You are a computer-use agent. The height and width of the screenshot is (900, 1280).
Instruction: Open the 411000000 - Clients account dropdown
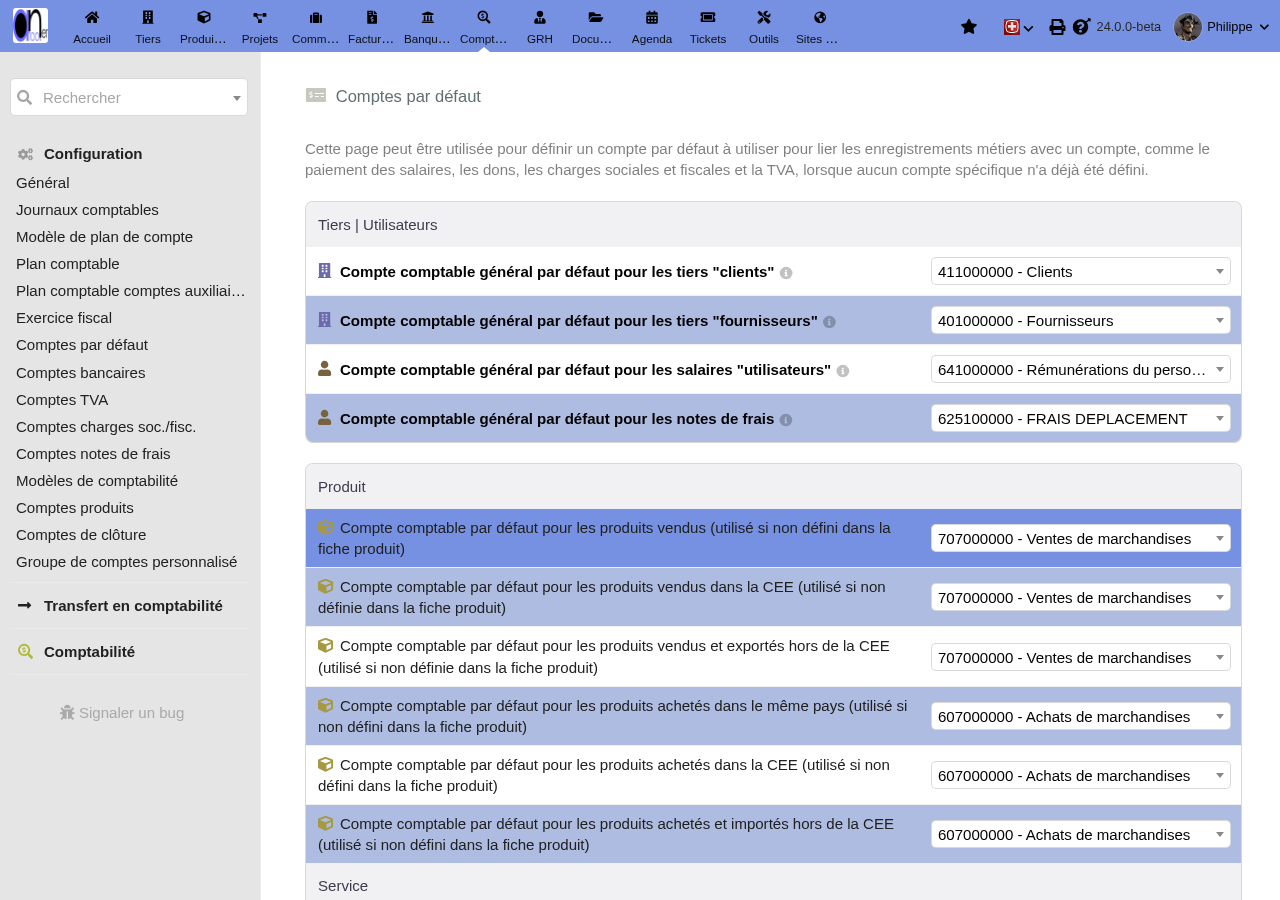tap(1081, 271)
